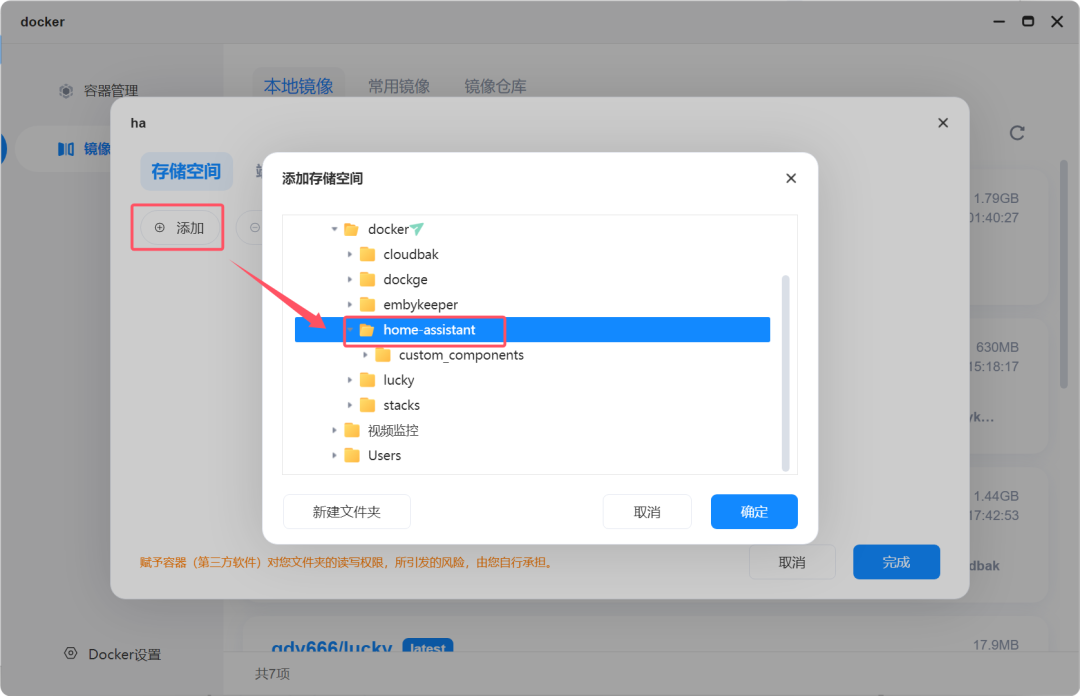1080x696 pixels.
Task: Cancel the add storage dialog with 取消
Action: (647, 511)
